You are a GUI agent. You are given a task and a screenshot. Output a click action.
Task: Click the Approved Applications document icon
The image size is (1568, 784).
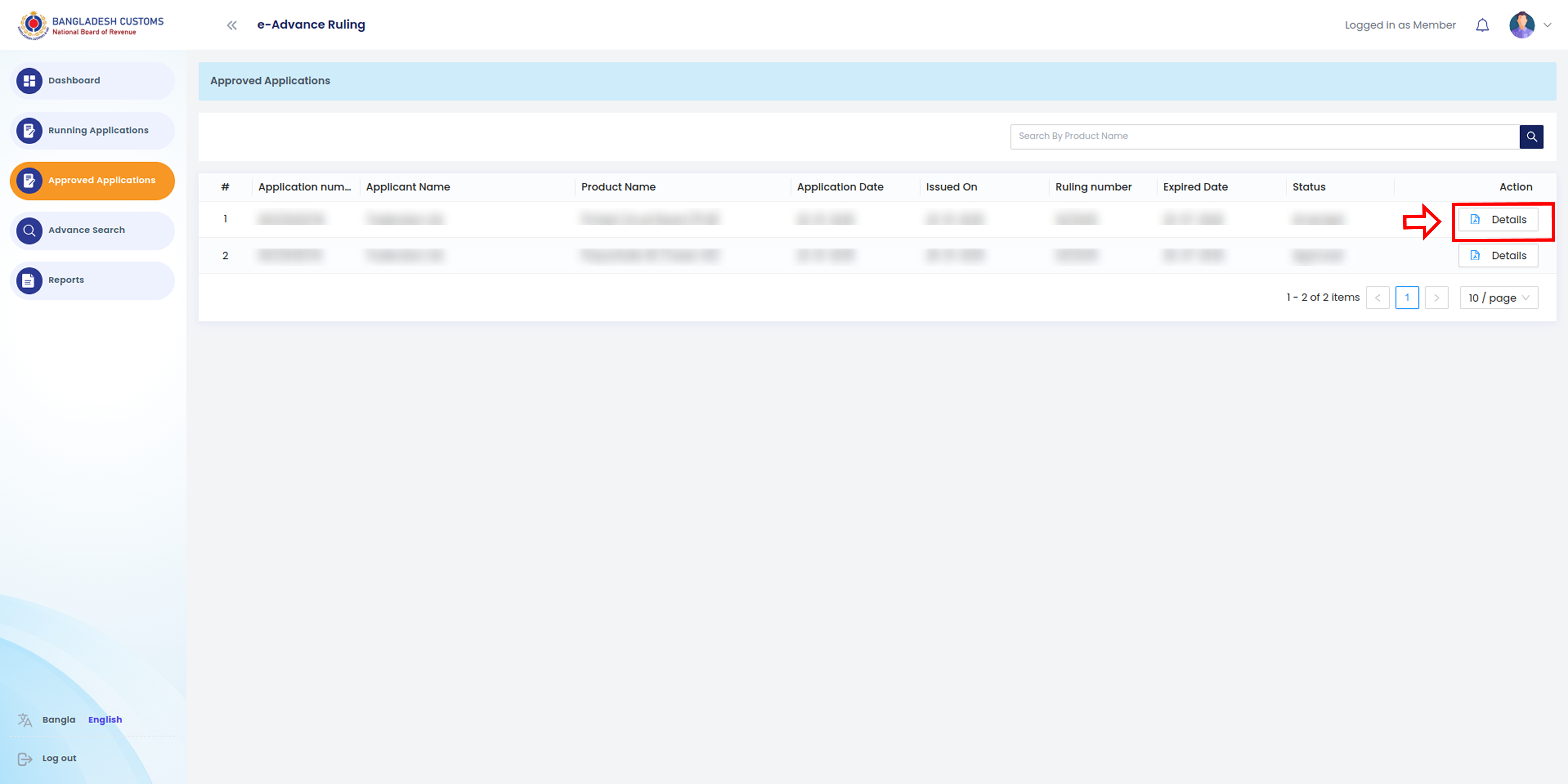[x=29, y=180]
